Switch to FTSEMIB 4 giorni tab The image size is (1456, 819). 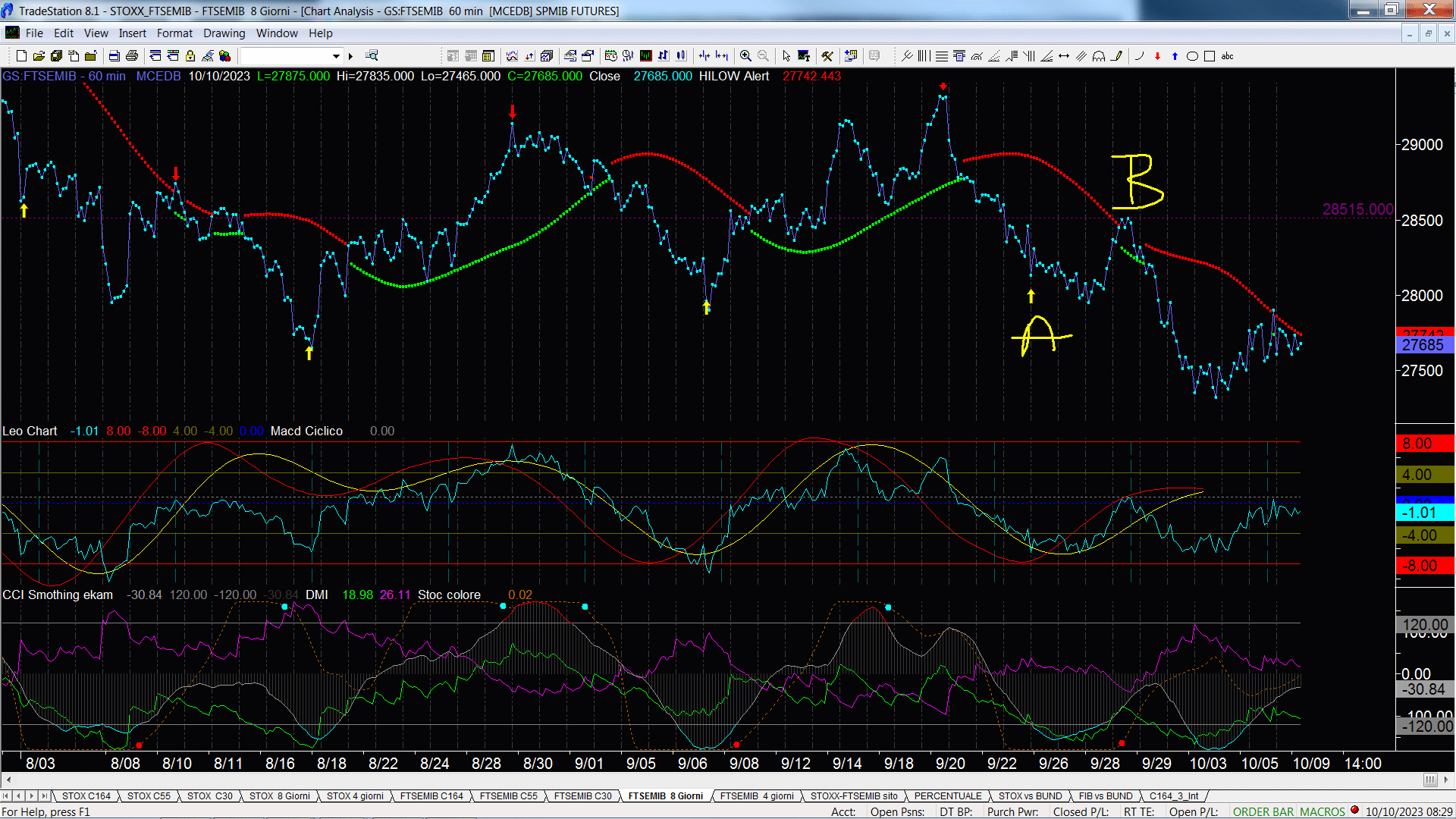tap(757, 796)
